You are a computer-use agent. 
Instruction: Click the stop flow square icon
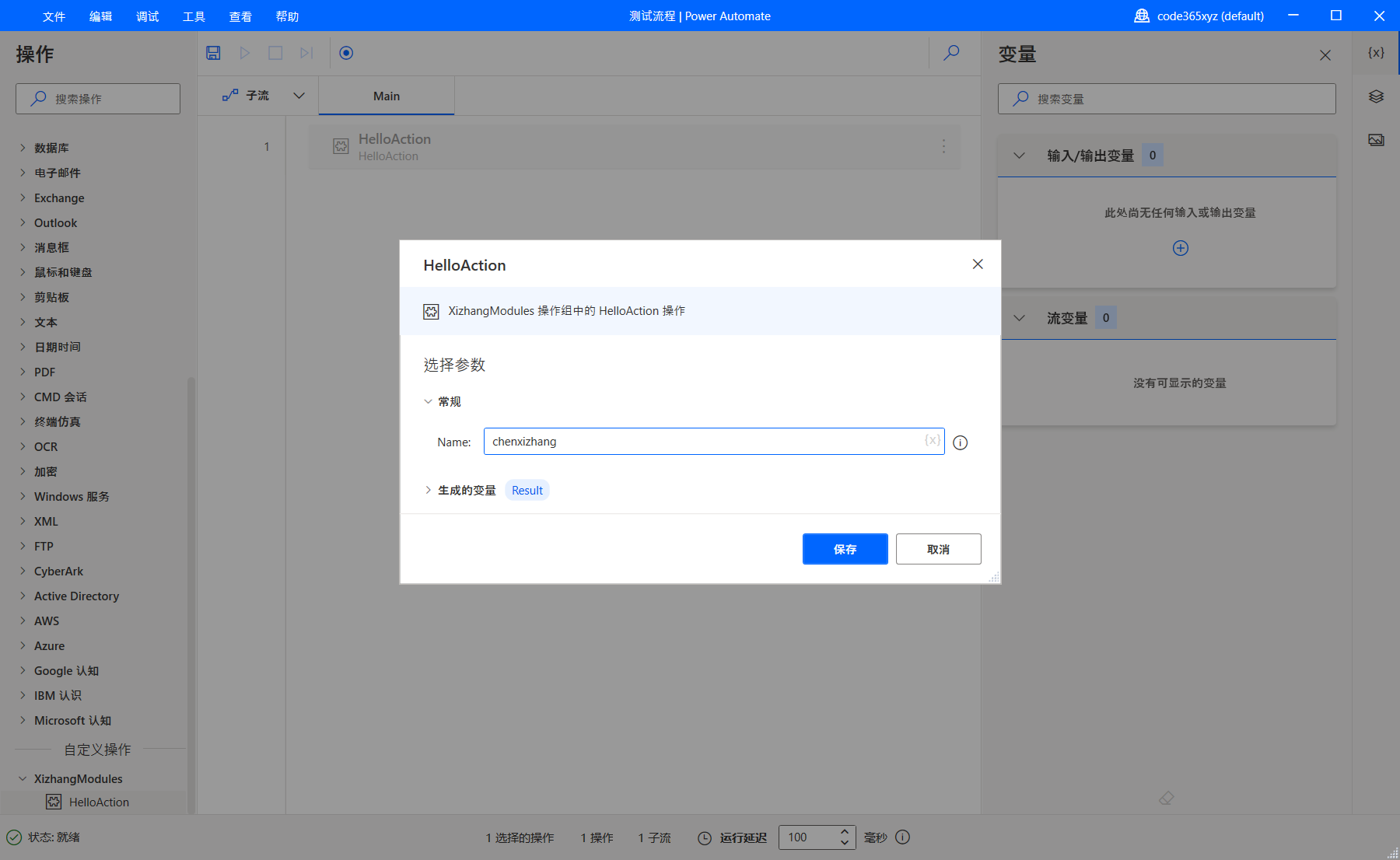(275, 53)
